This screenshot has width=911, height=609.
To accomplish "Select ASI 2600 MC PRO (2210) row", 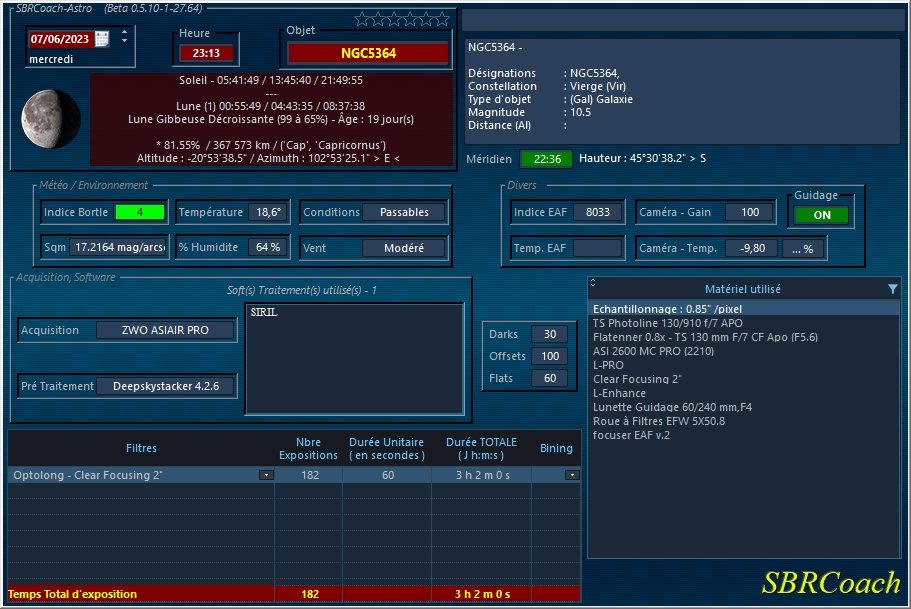I will point(744,351).
